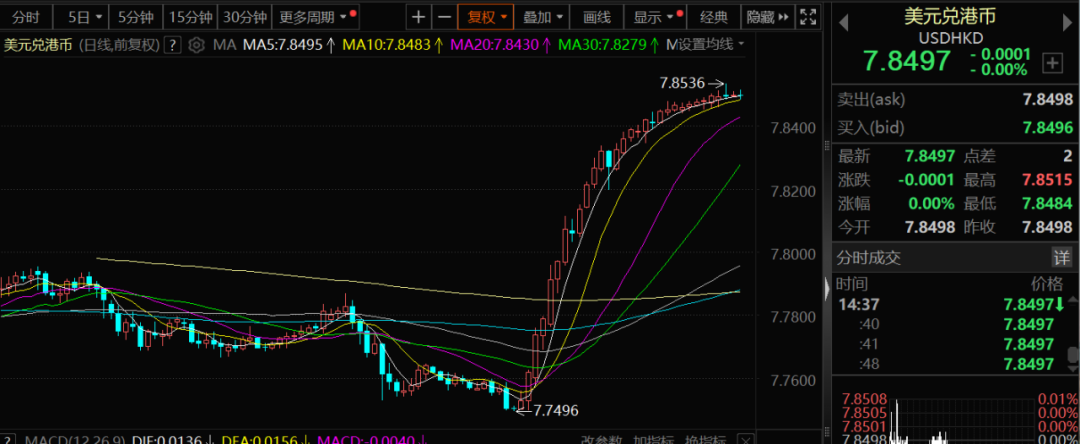The image size is (1080, 444).
Task: Open MA indicator settings gear icon
Action: coord(195,45)
